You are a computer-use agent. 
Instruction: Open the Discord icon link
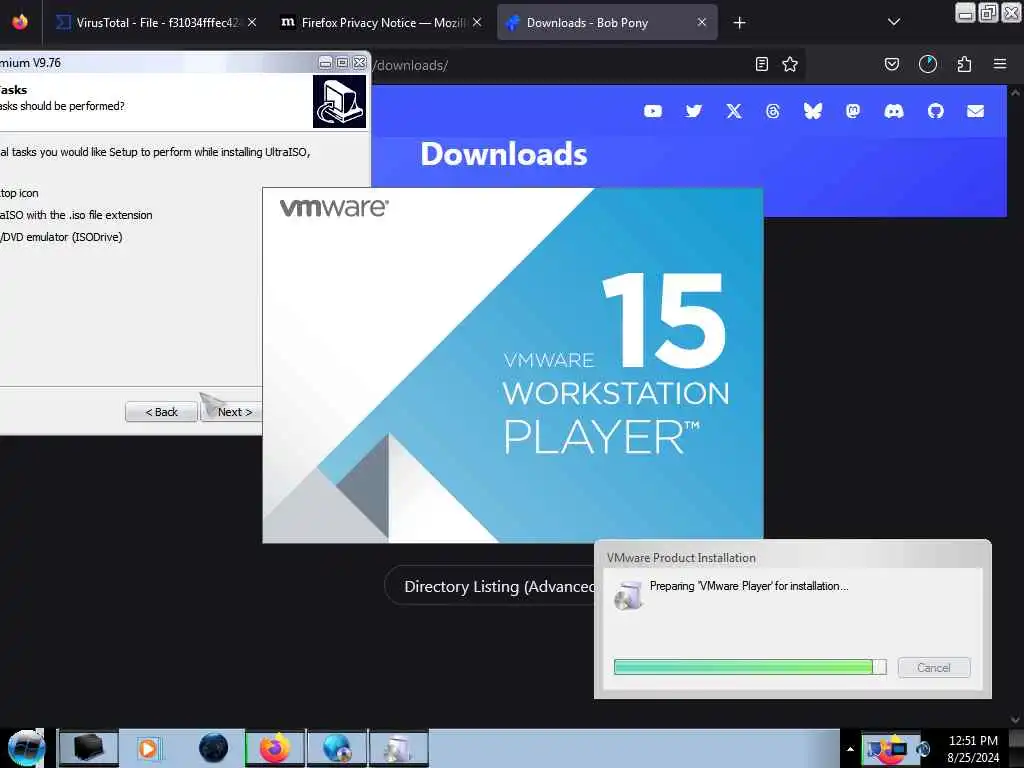coord(893,111)
